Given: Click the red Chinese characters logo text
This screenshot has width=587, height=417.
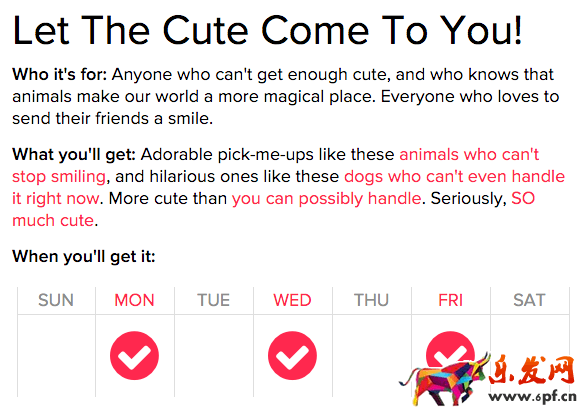Looking at the screenshot, I should [x=533, y=370].
